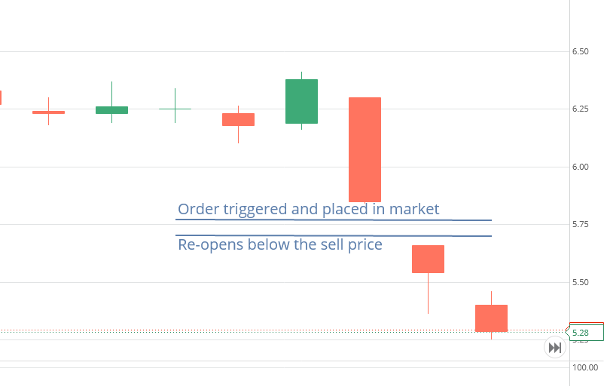Click the scroll-to-latest-bar arrow icon

555,347
